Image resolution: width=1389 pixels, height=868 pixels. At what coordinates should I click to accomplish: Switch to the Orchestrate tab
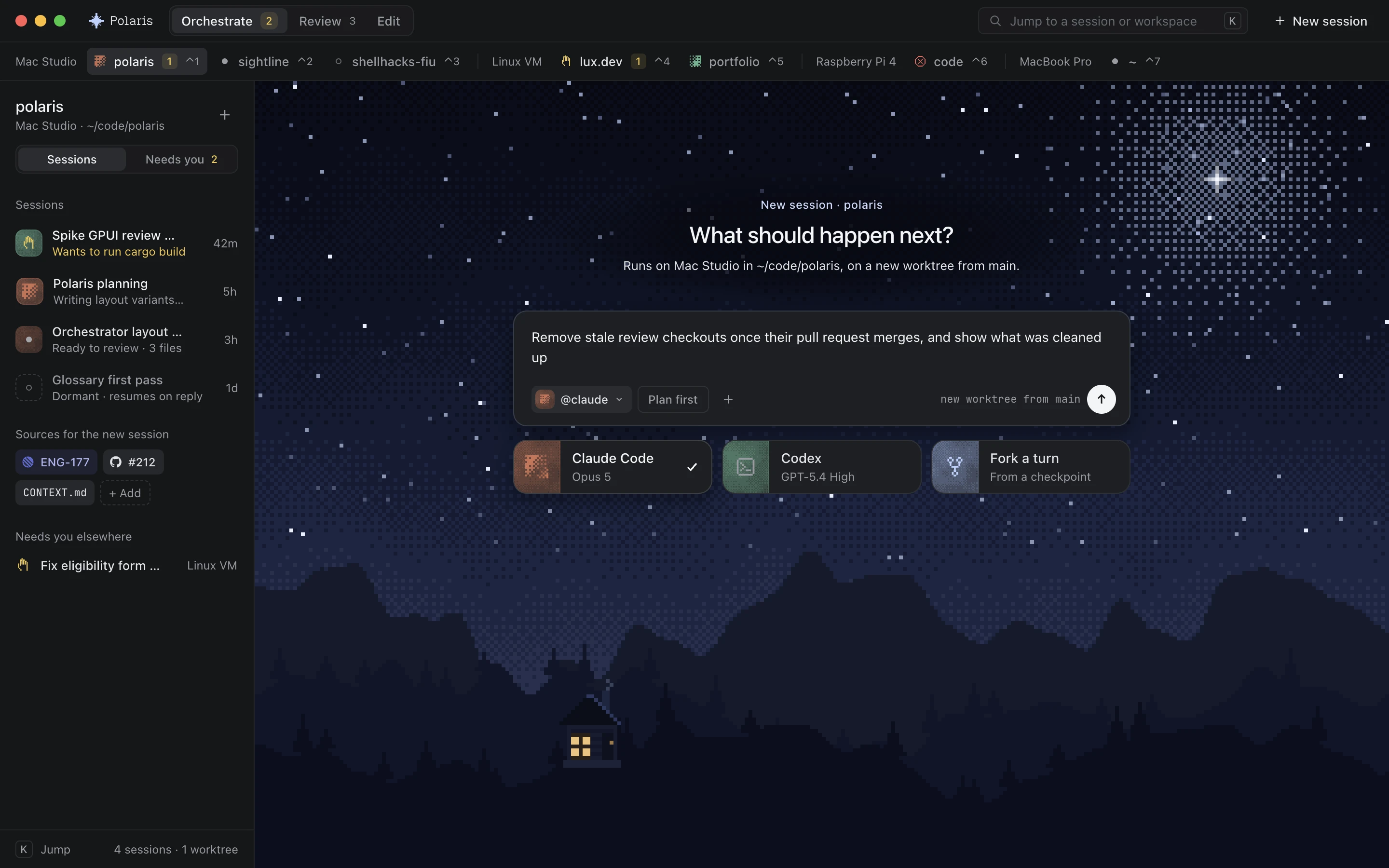[x=229, y=21]
